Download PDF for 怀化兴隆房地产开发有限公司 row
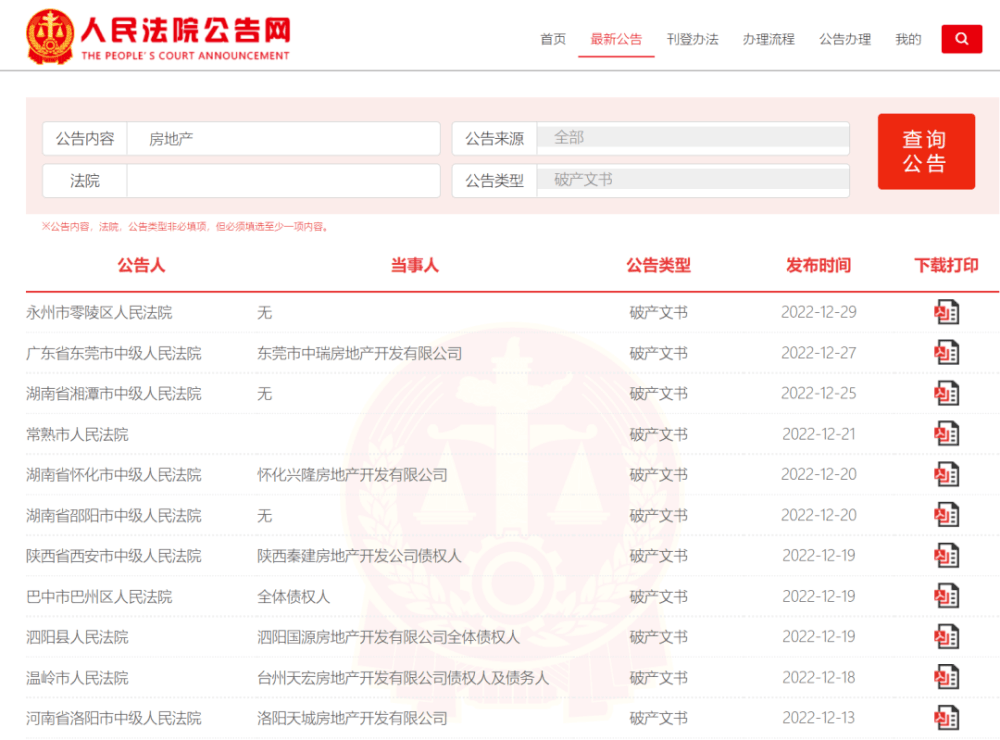The width and height of the screenshot is (1000, 740). pyautogui.click(x=946, y=475)
